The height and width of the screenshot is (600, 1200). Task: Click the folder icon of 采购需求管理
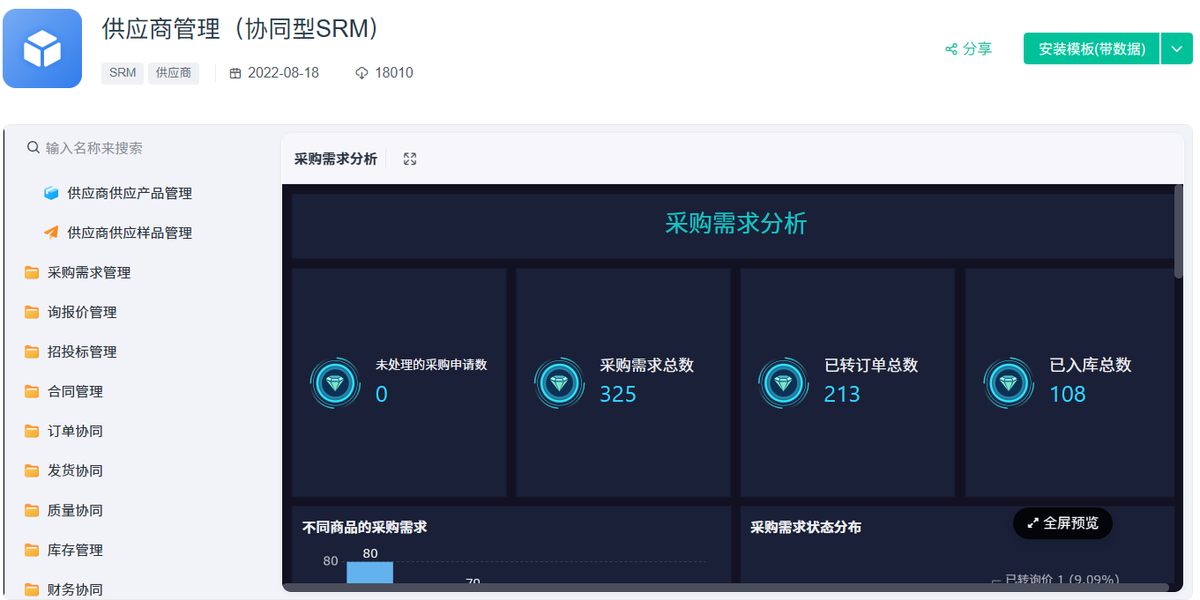pos(32,272)
